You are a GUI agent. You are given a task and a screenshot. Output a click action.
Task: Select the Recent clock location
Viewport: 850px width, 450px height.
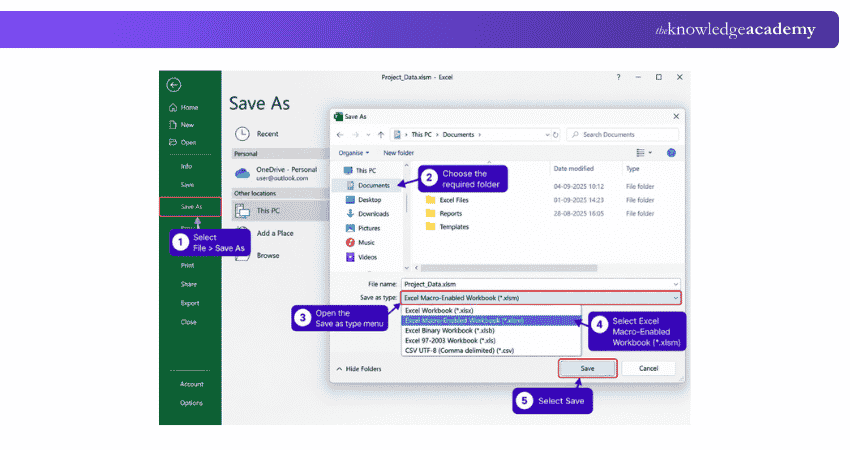pos(257,133)
